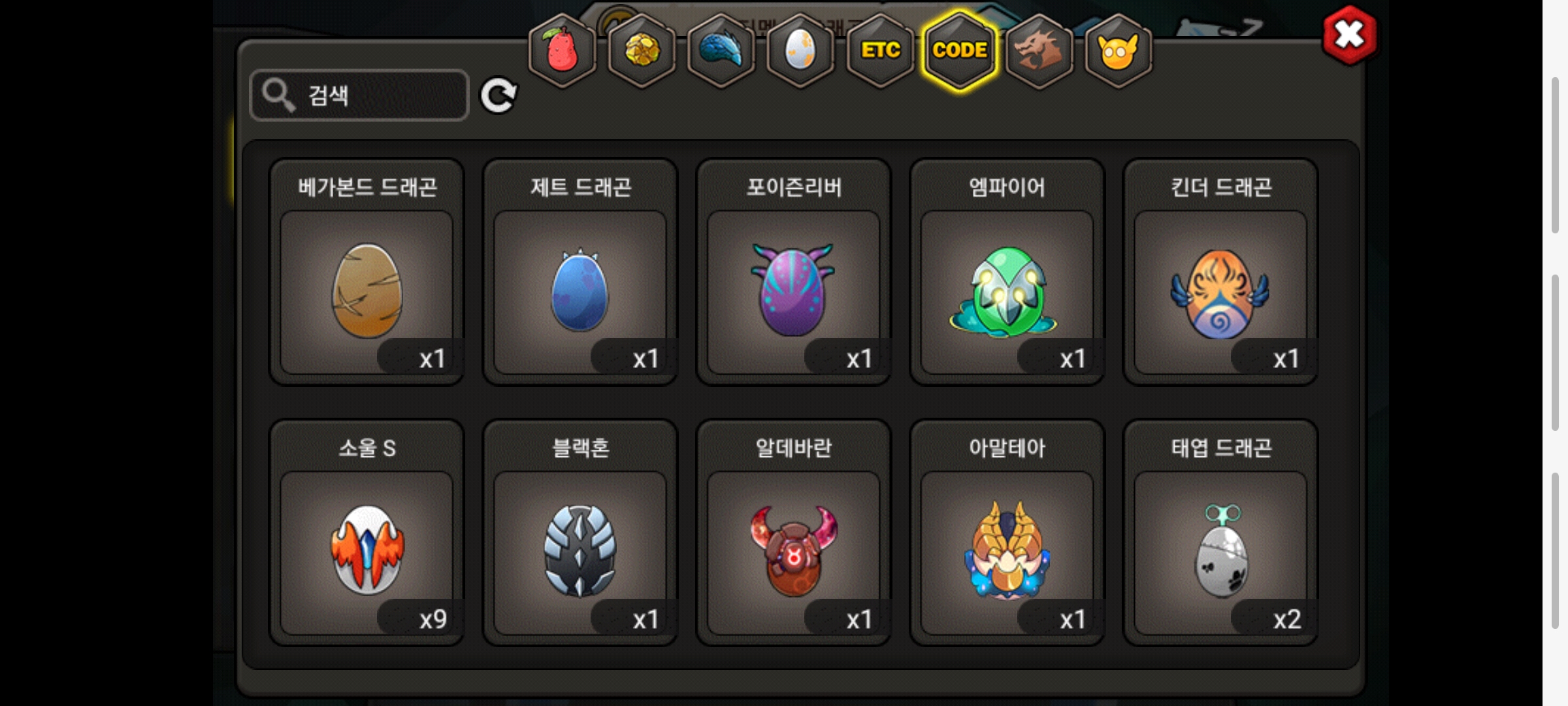Select the 소울 S egg with x9 count
The image size is (1568, 706).
pos(367,533)
